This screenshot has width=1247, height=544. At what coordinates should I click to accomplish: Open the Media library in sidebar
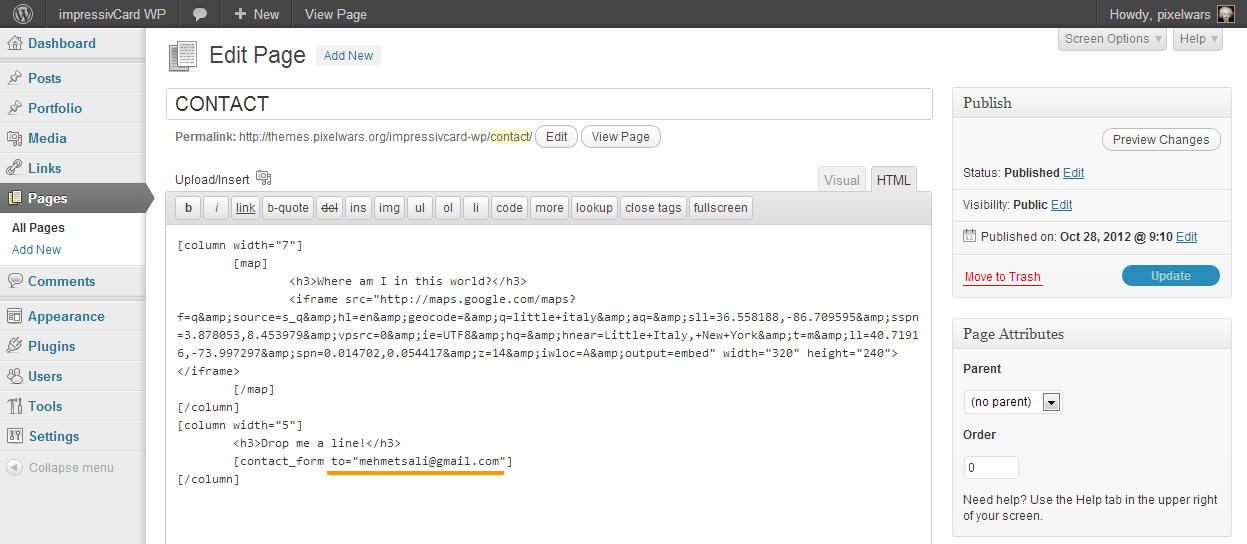click(x=47, y=138)
